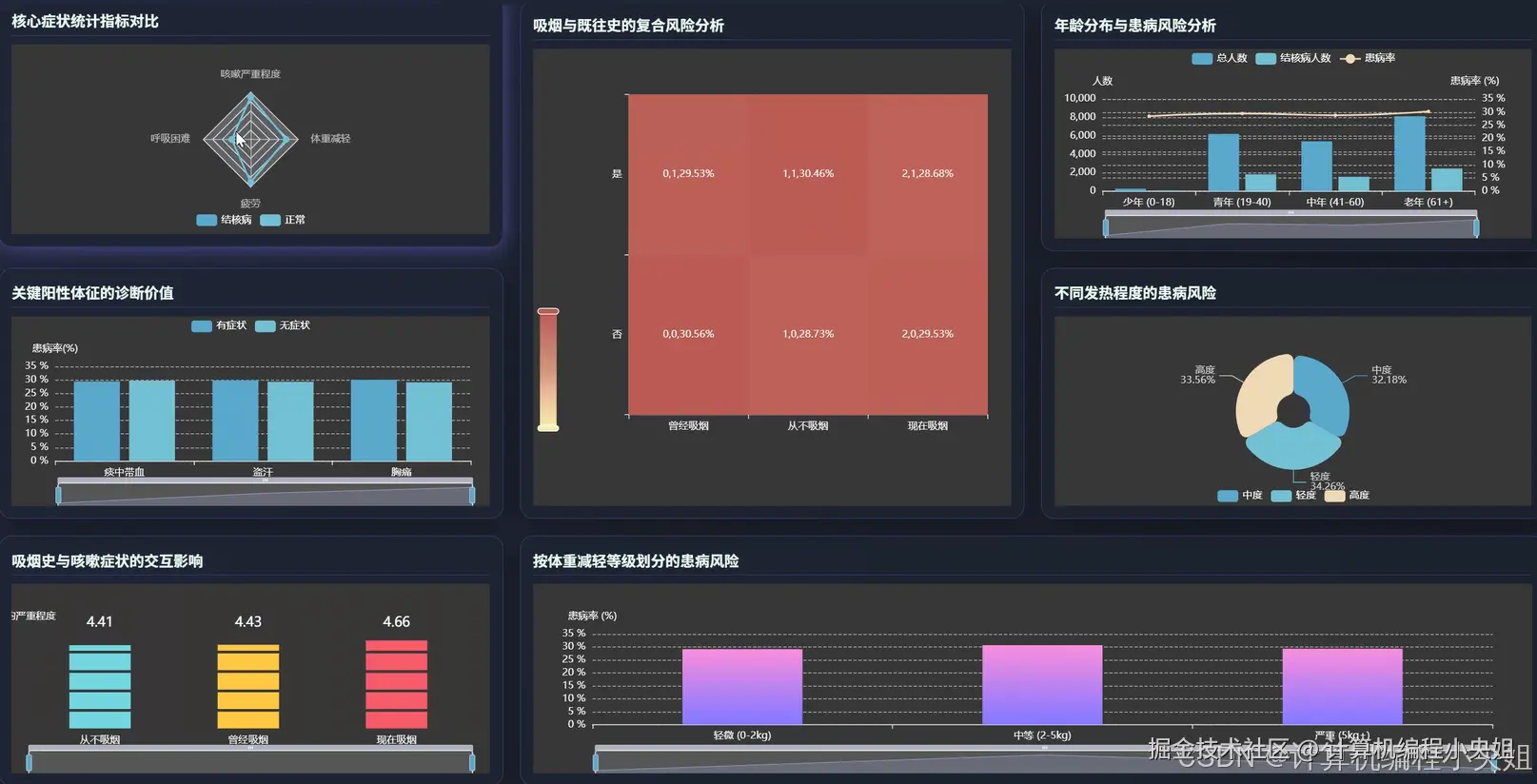Click the 痰中带血 有症状 bar
This screenshot has width=1537, height=784.
click(x=97, y=421)
